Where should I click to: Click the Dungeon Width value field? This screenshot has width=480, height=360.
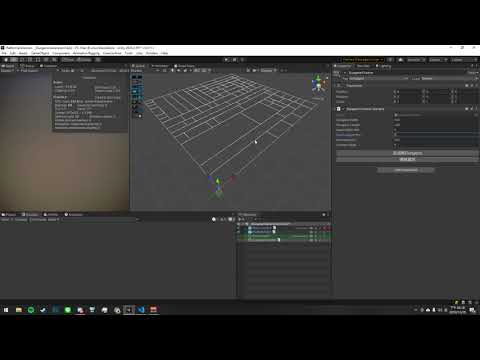coord(435,120)
